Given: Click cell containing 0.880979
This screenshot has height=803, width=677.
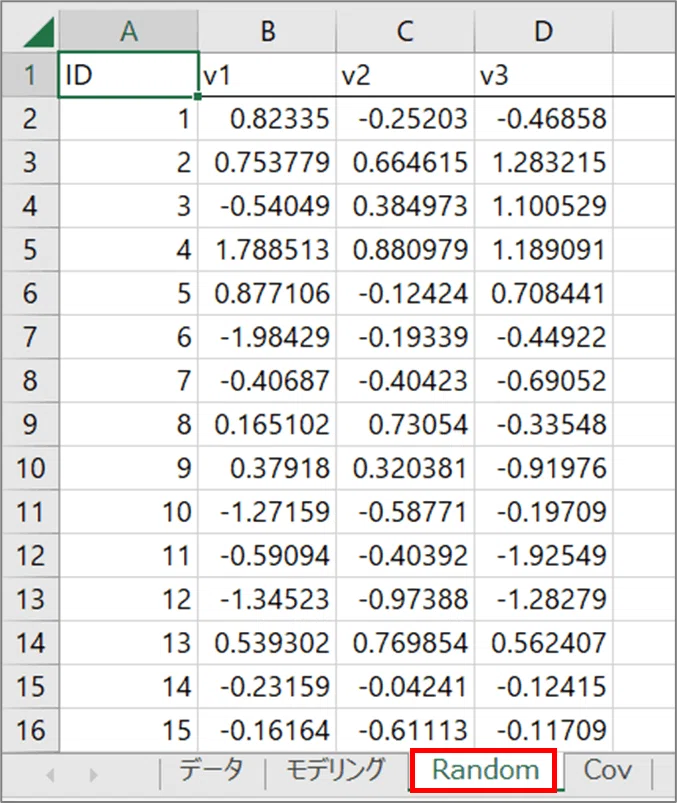Looking at the screenshot, I should (406, 250).
